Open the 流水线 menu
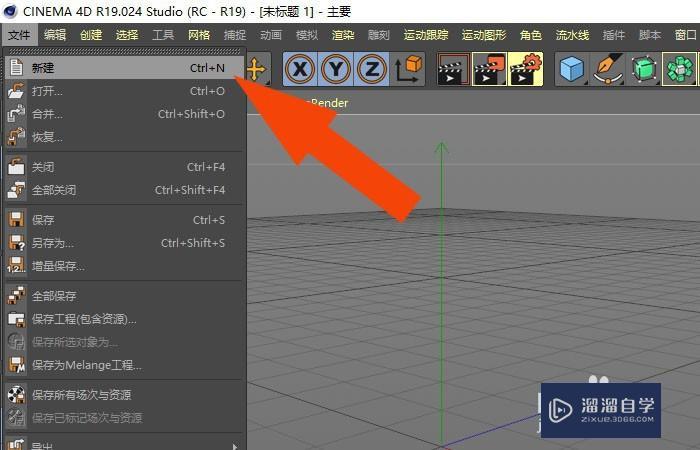The width and height of the screenshot is (700, 450). [x=572, y=35]
